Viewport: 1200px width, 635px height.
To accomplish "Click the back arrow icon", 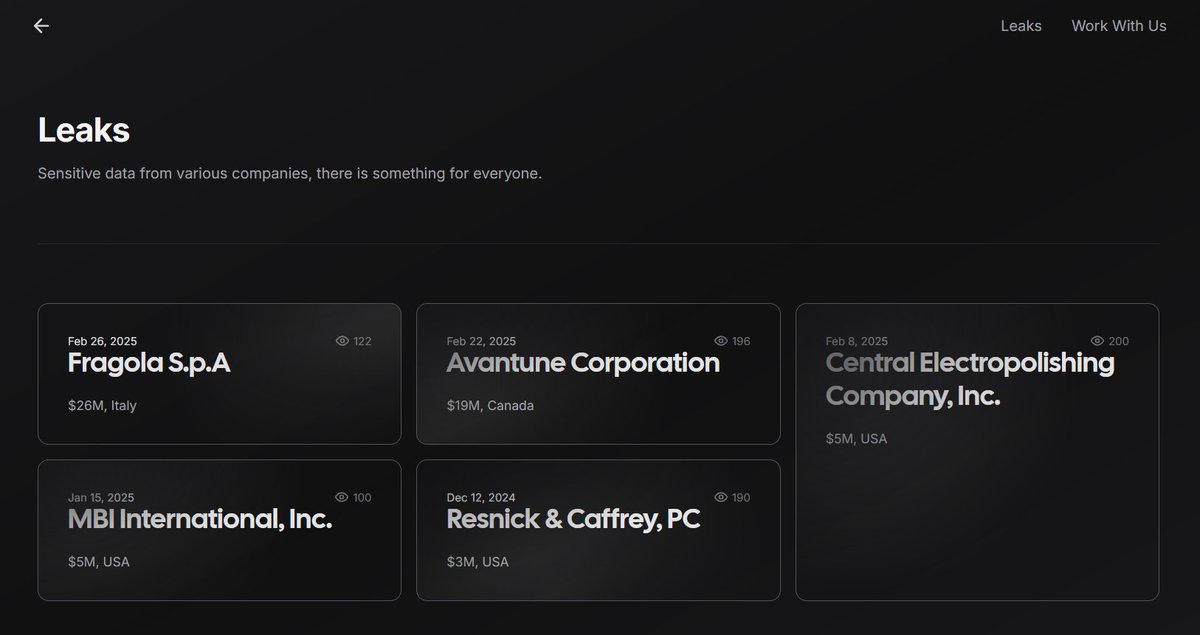I will 41,26.
